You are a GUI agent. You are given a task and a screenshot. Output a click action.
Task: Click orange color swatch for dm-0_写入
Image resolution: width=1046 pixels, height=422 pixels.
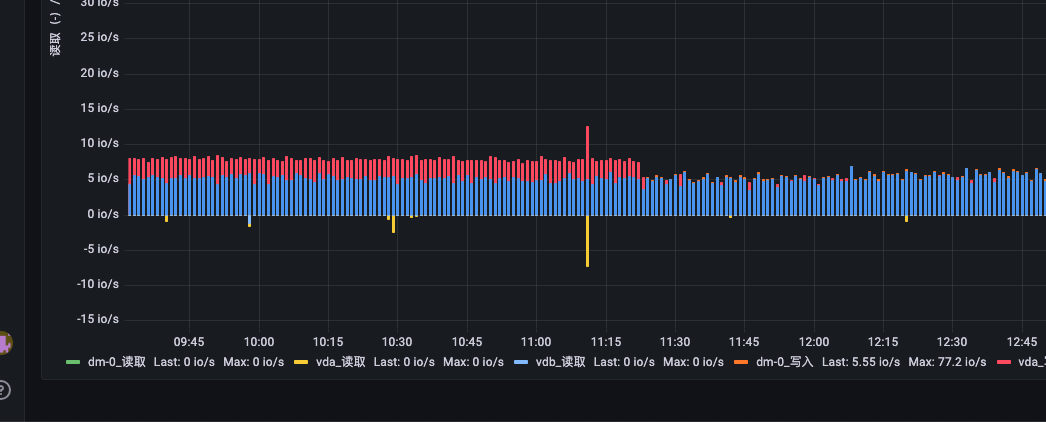[x=741, y=362]
